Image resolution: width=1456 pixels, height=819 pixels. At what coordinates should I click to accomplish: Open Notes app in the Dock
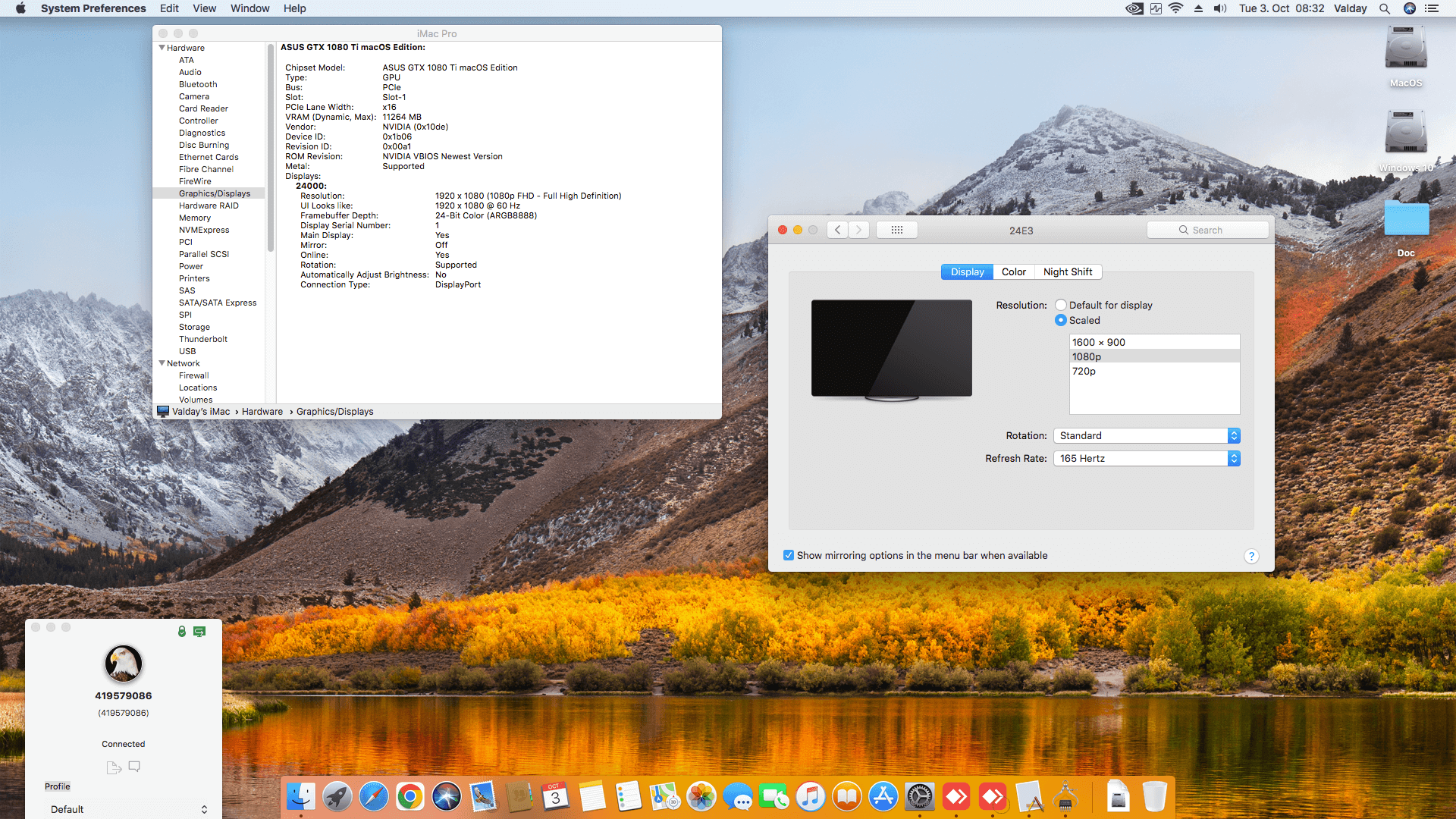(592, 797)
